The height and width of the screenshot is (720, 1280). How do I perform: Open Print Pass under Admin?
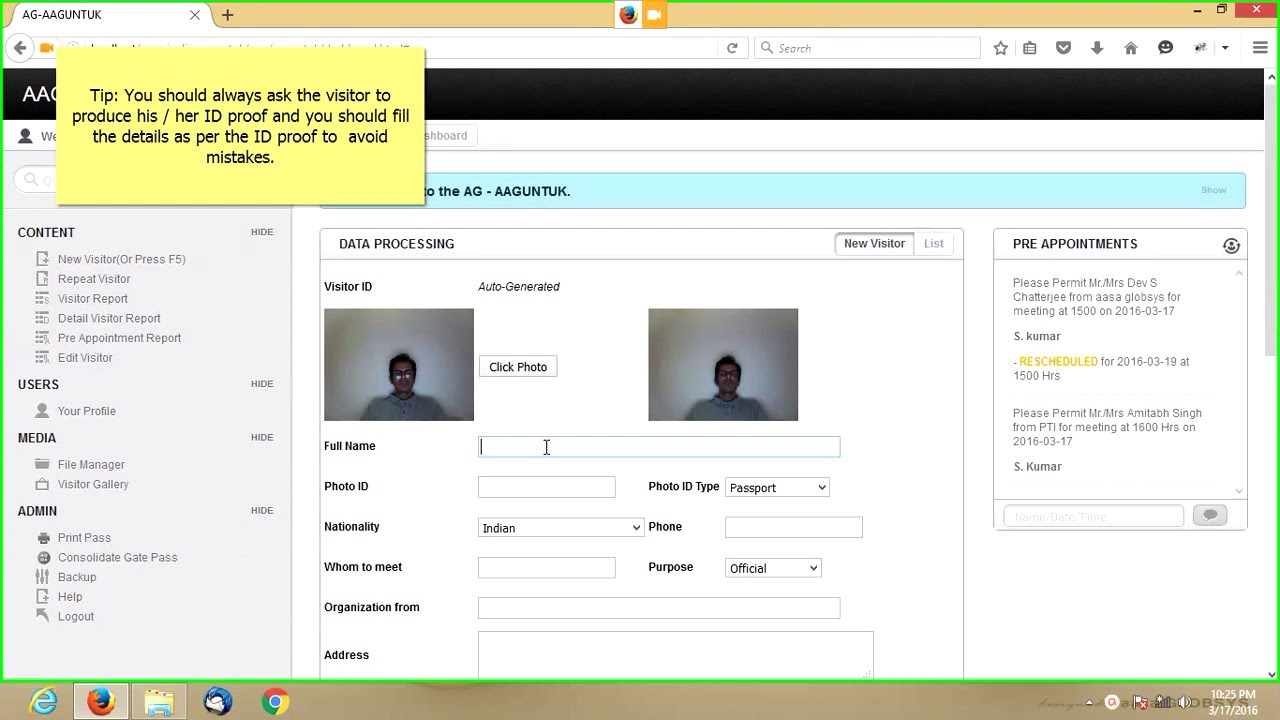(84, 538)
